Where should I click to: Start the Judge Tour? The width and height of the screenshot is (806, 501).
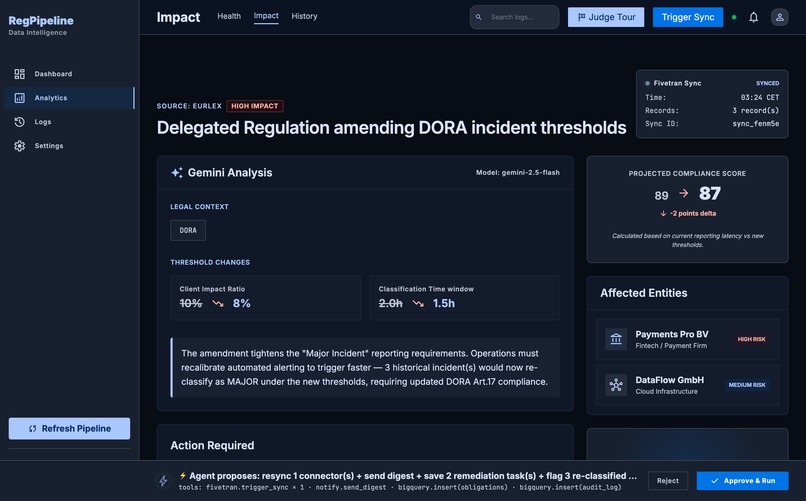click(606, 17)
